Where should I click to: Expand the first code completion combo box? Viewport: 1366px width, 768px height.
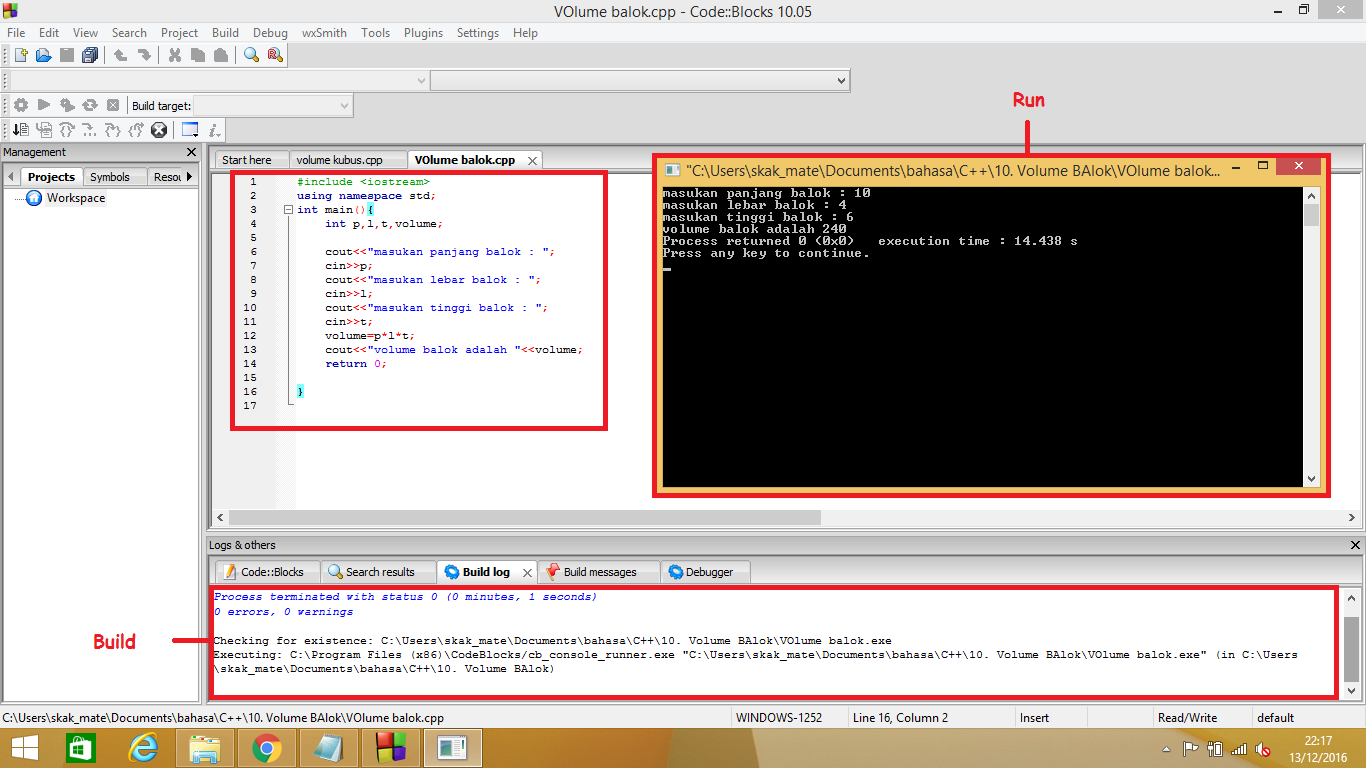click(420, 80)
